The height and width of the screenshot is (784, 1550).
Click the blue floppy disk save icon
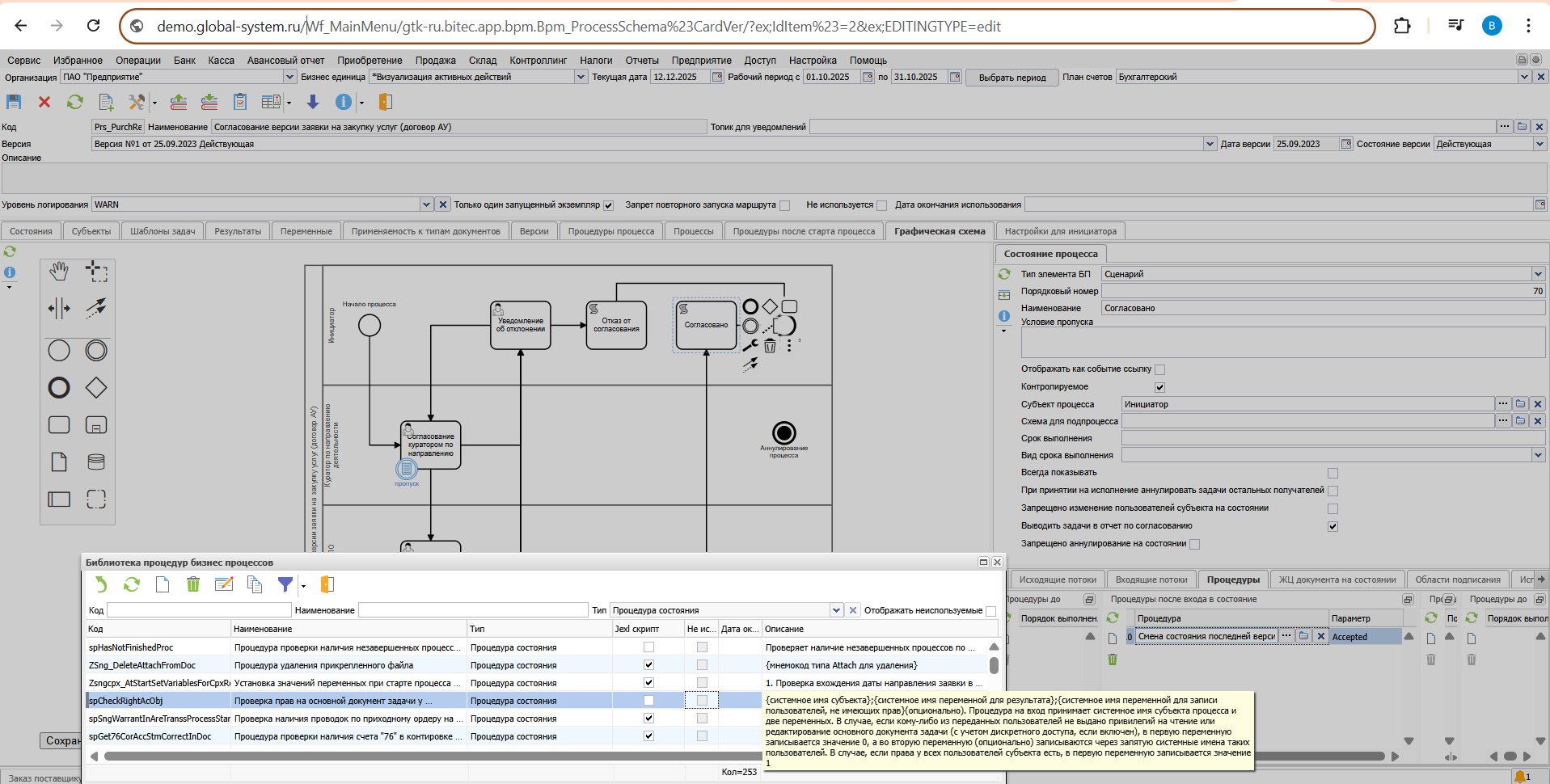pyautogui.click(x=14, y=102)
